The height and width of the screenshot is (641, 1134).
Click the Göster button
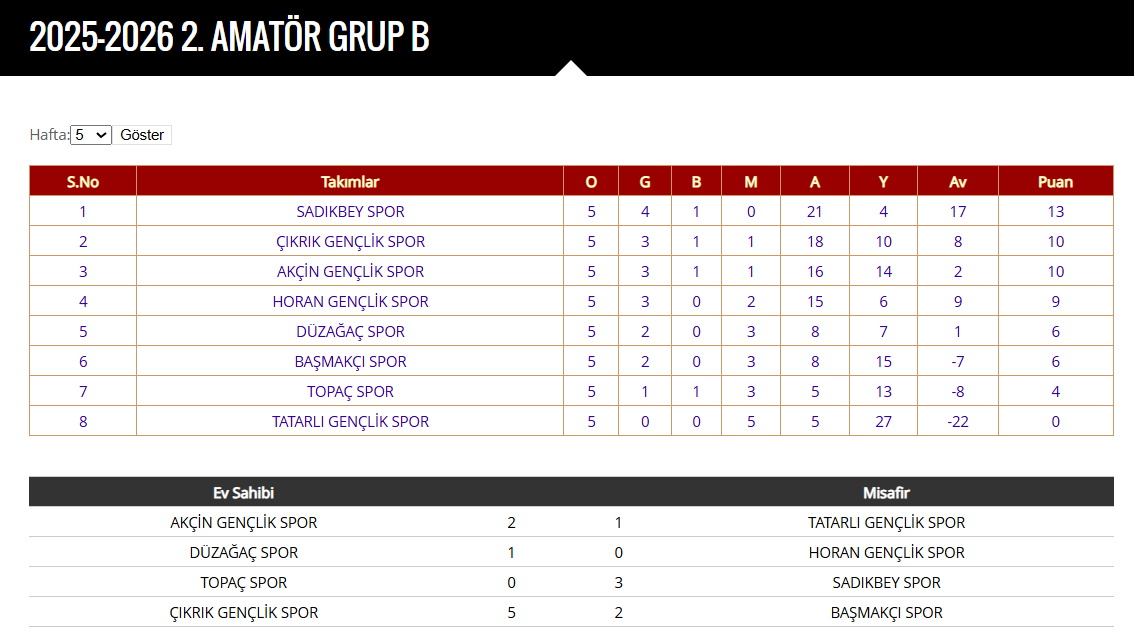point(142,135)
